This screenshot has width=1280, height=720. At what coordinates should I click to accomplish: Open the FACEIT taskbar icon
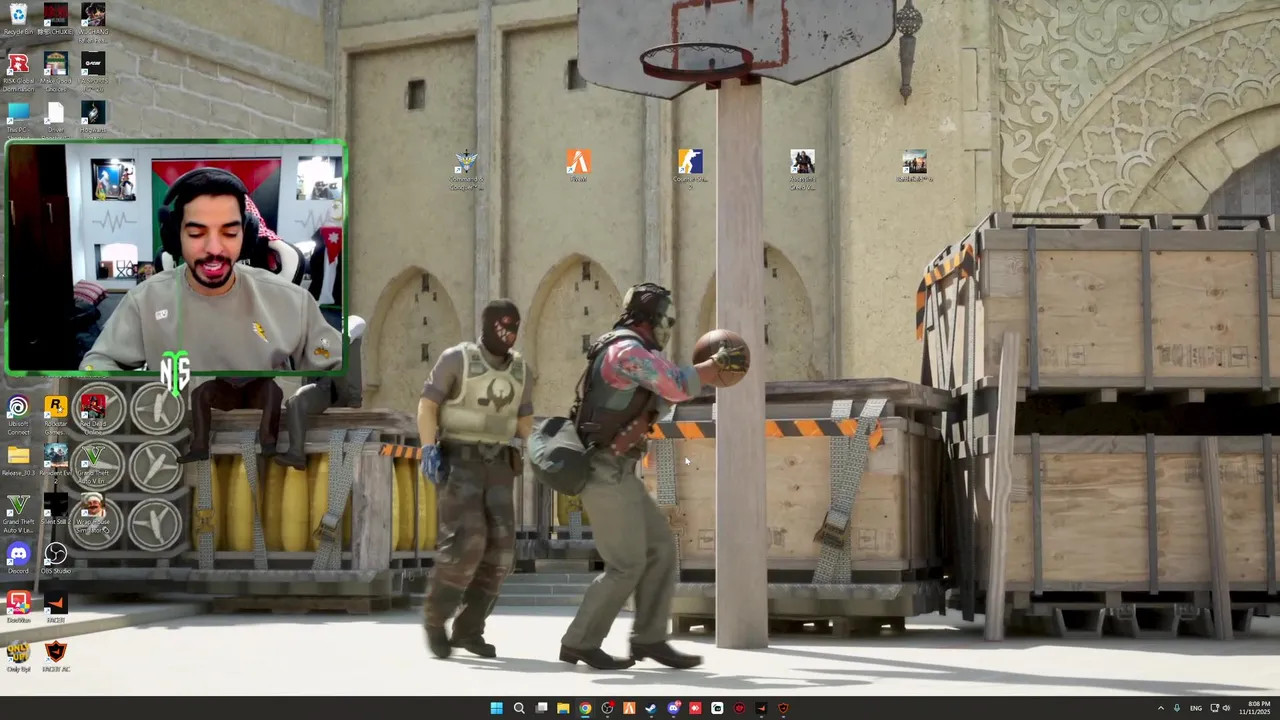(761, 708)
